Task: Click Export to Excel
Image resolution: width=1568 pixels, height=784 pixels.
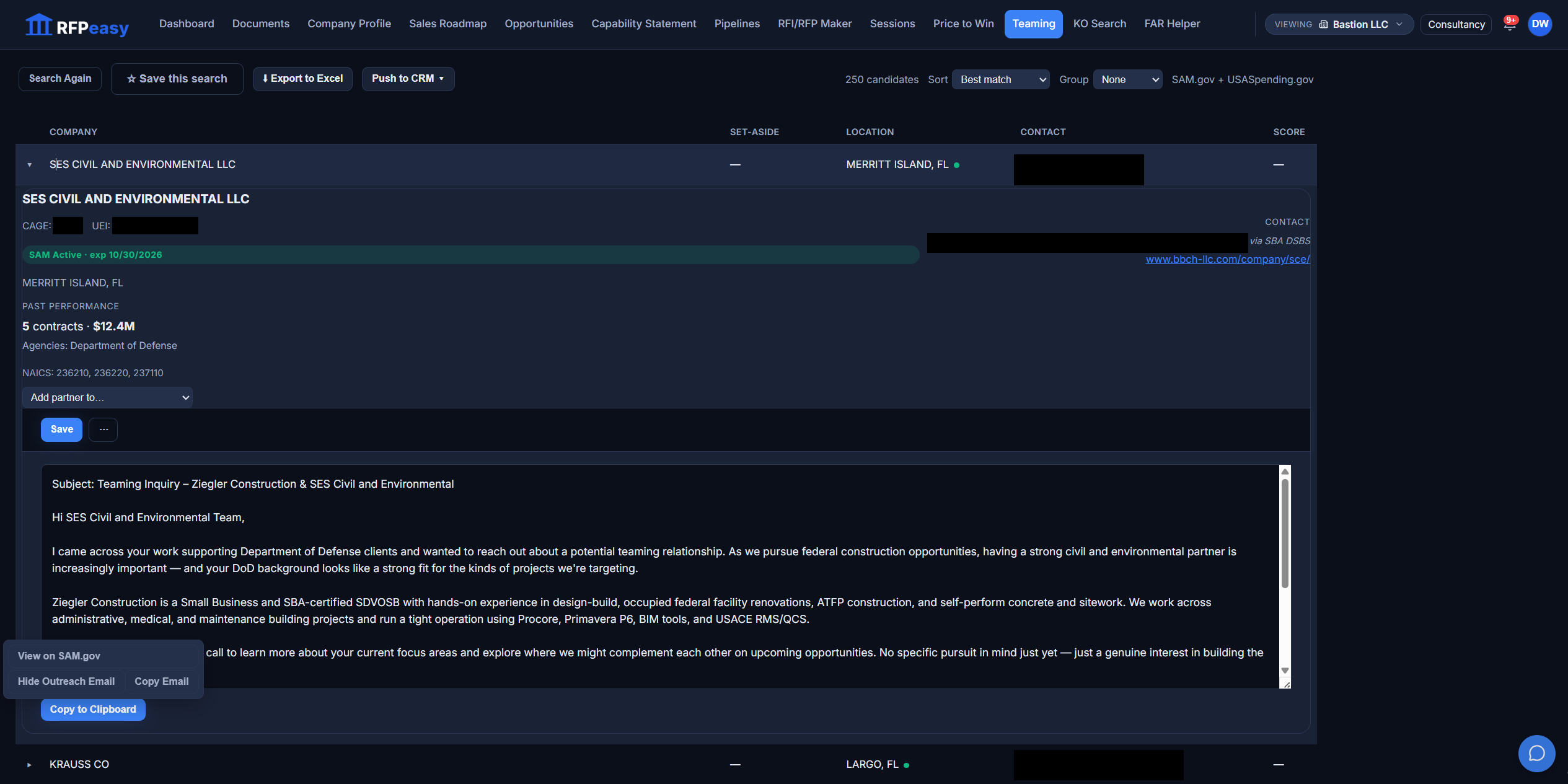Action: [x=302, y=79]
